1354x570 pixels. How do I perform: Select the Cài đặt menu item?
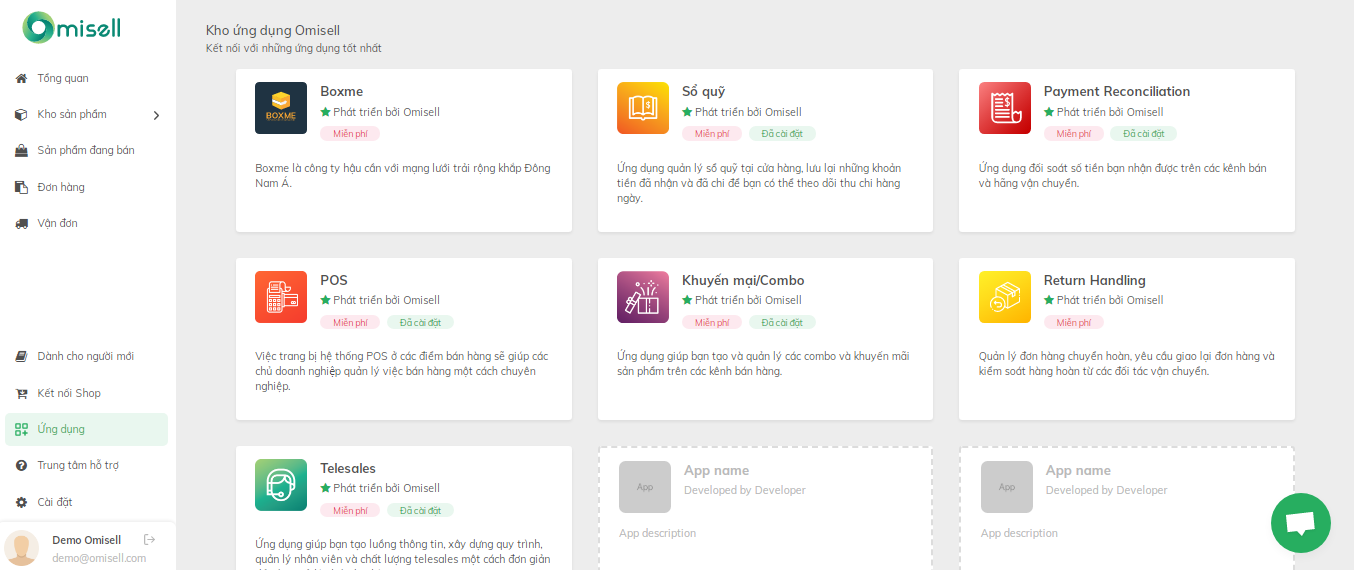[55, 502]
